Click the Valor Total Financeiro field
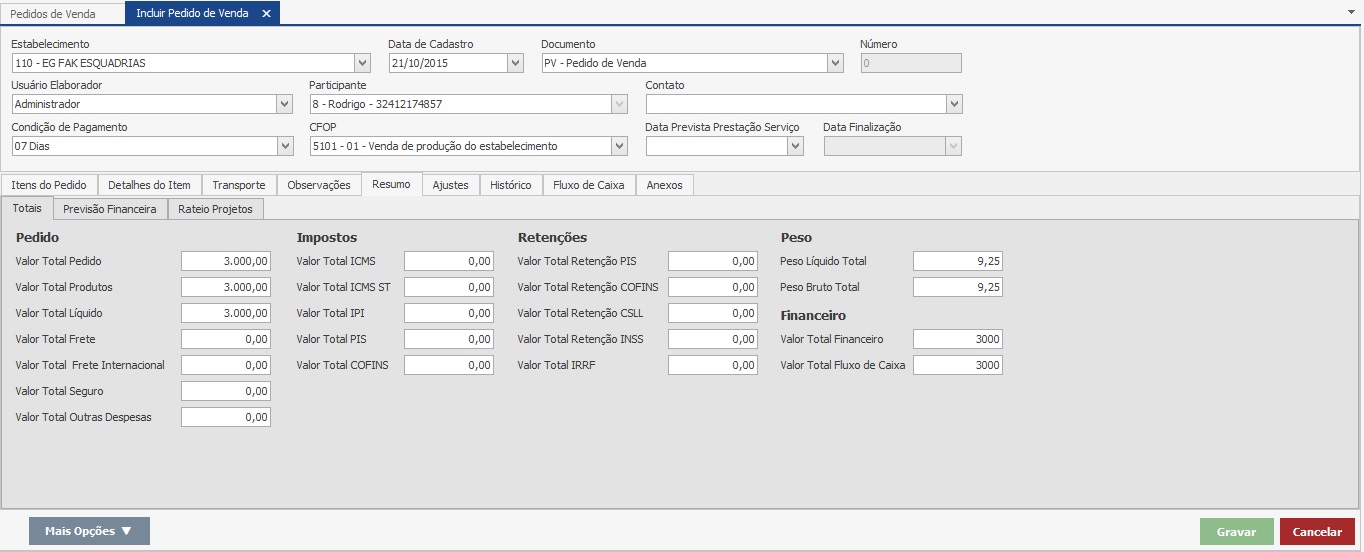 958,339
